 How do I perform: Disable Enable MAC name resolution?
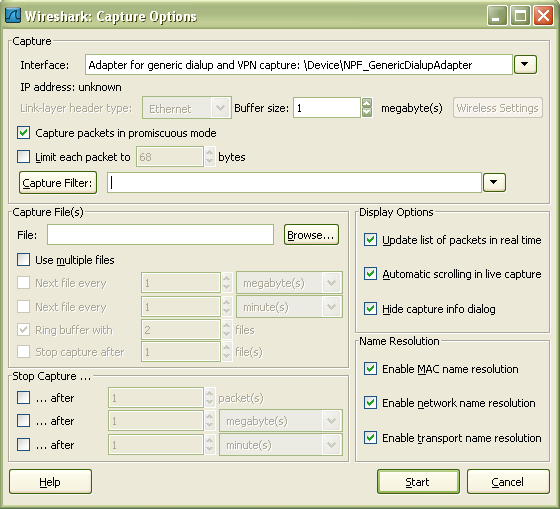tap(370, 369)
